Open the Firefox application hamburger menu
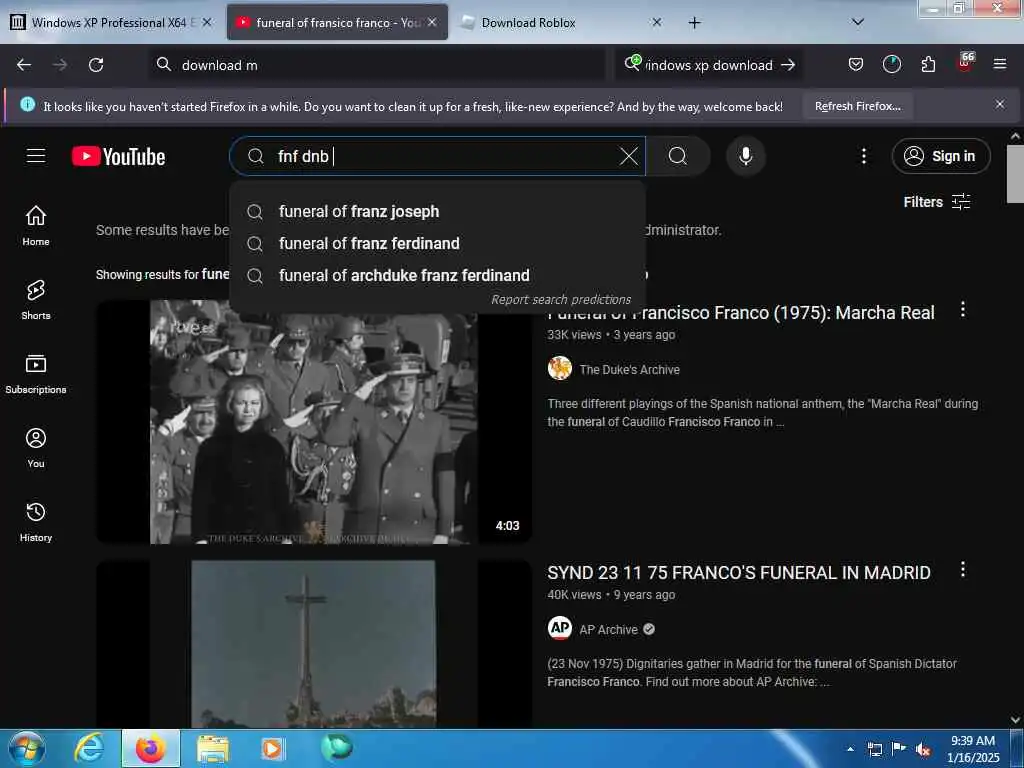This screenshot has width=1024, height=768. click(x=1000, y=64)
